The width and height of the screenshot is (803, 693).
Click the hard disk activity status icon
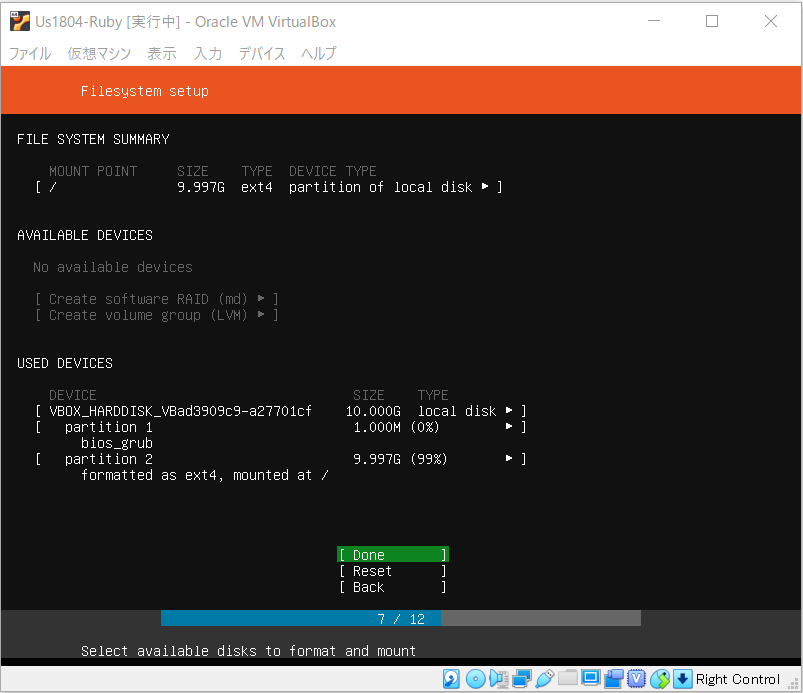451,679
